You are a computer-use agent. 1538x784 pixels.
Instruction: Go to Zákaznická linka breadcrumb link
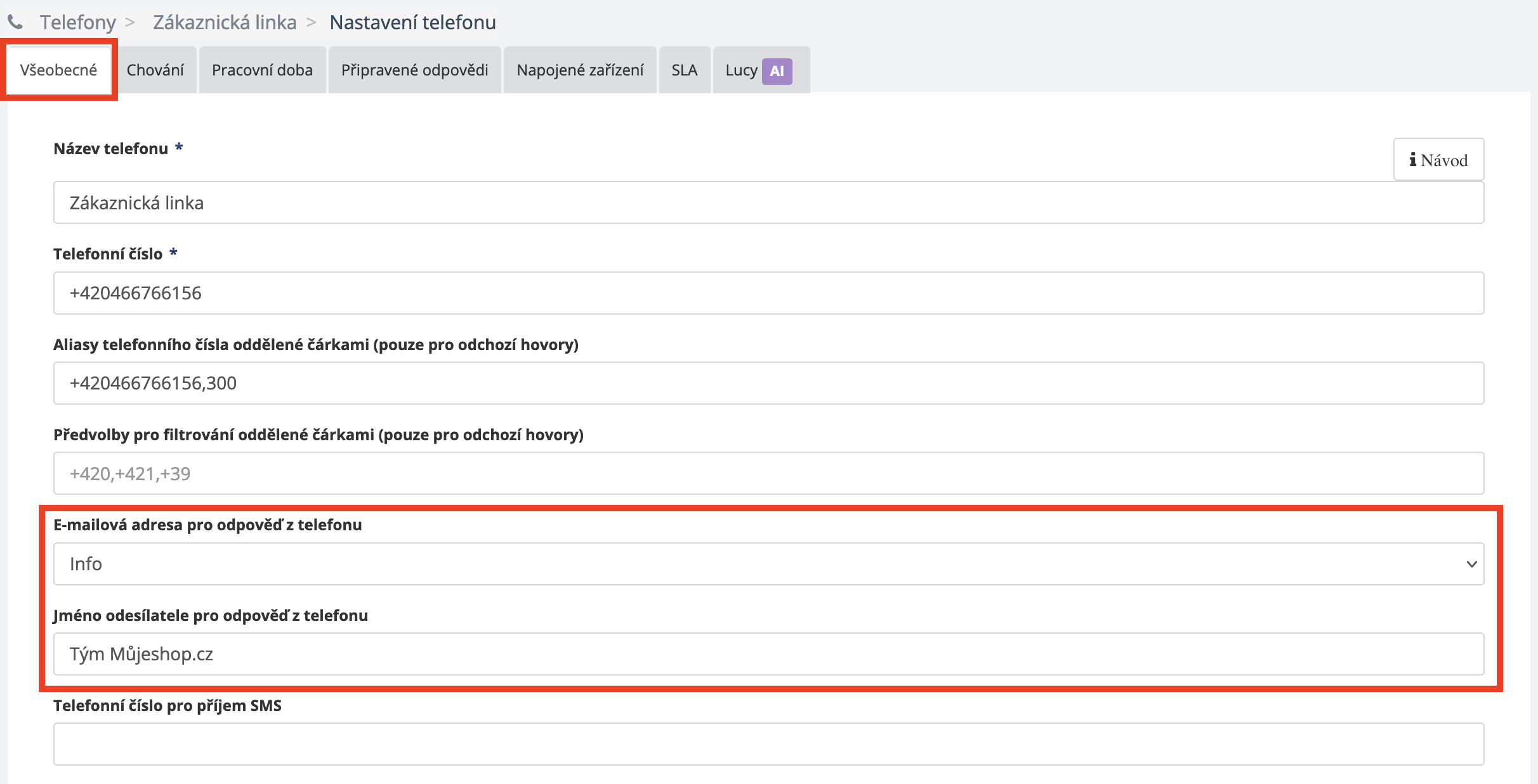click(225, 23)
